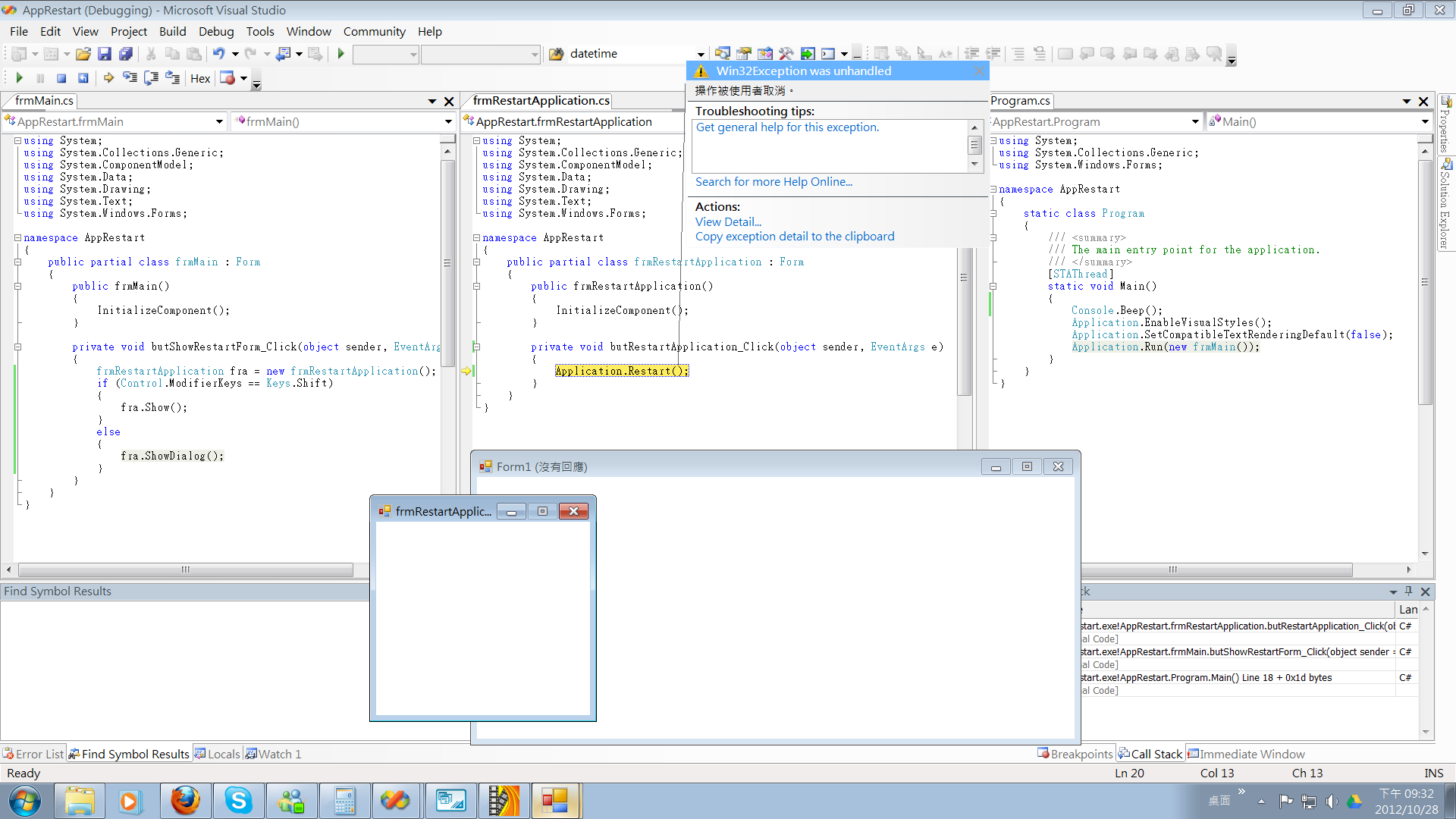Click the Windows Start orb
Screen dimensions: 1456x819
click(x=25, y=801)
